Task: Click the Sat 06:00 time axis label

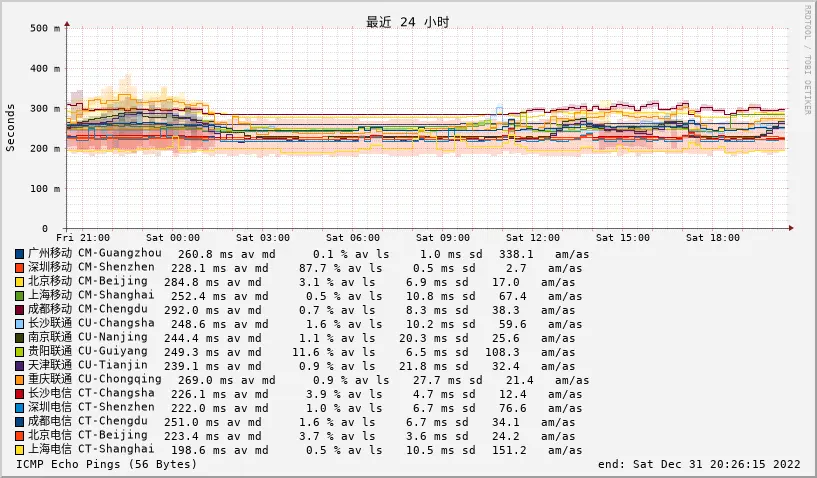Action: pos(352,238)
